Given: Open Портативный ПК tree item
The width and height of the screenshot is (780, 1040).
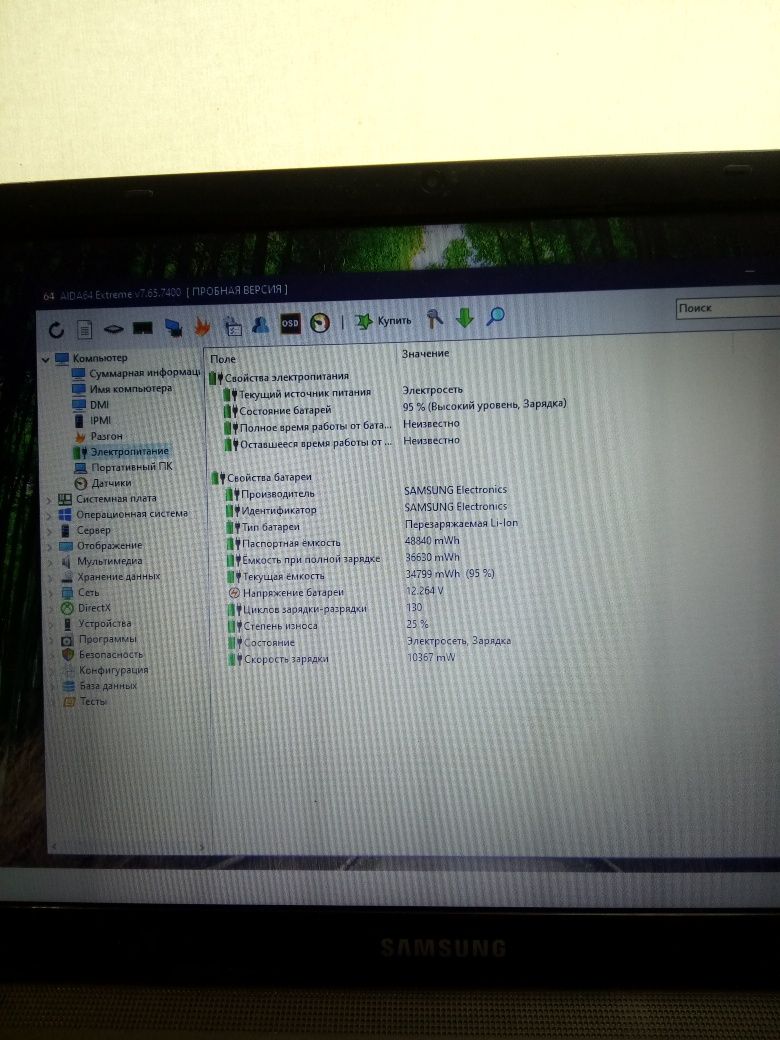Looking at the screenshot, I should click(123, 467).
